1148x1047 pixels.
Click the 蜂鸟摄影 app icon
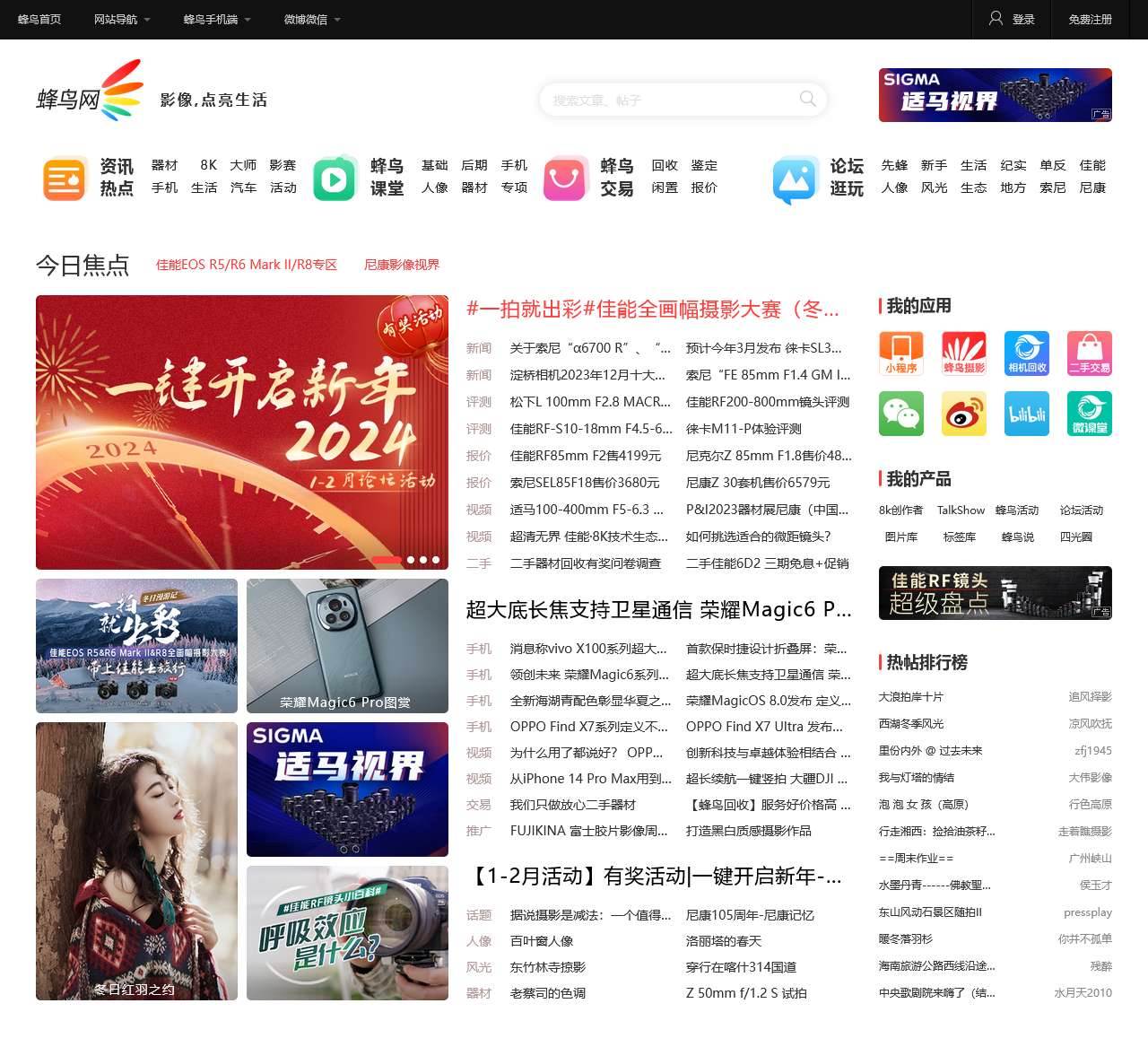[x=963, y=353]
